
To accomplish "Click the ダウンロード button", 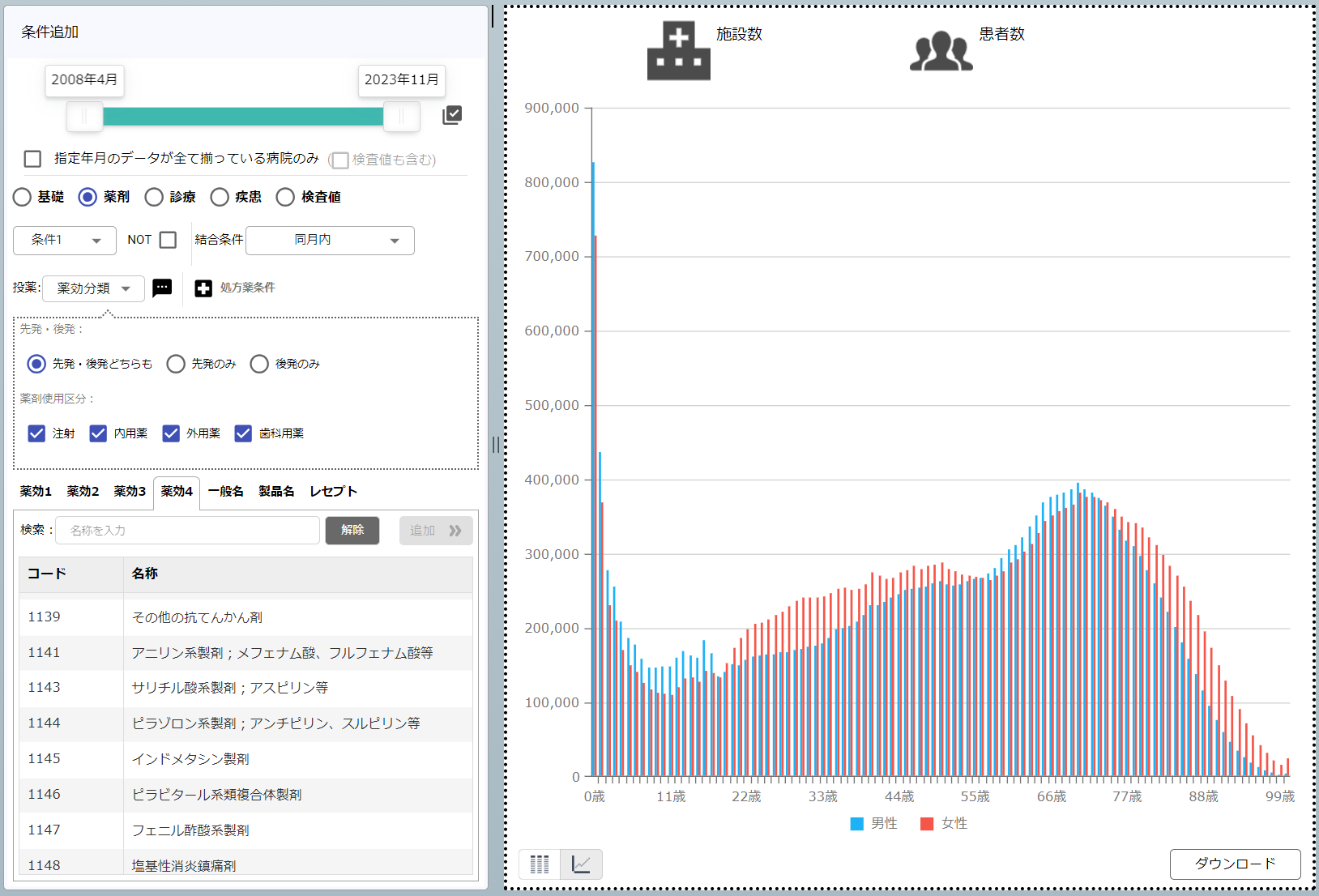I will click(x=1235, y=864).
